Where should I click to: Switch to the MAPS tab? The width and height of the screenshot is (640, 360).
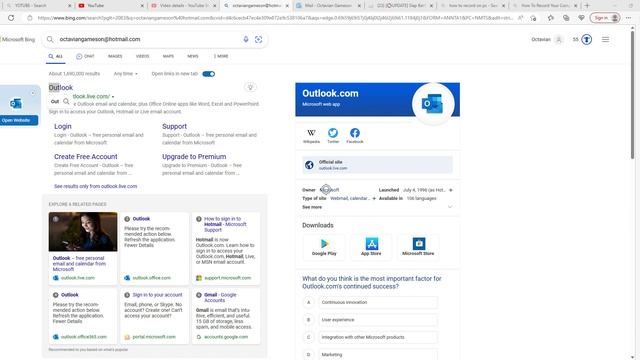point(168,56)
